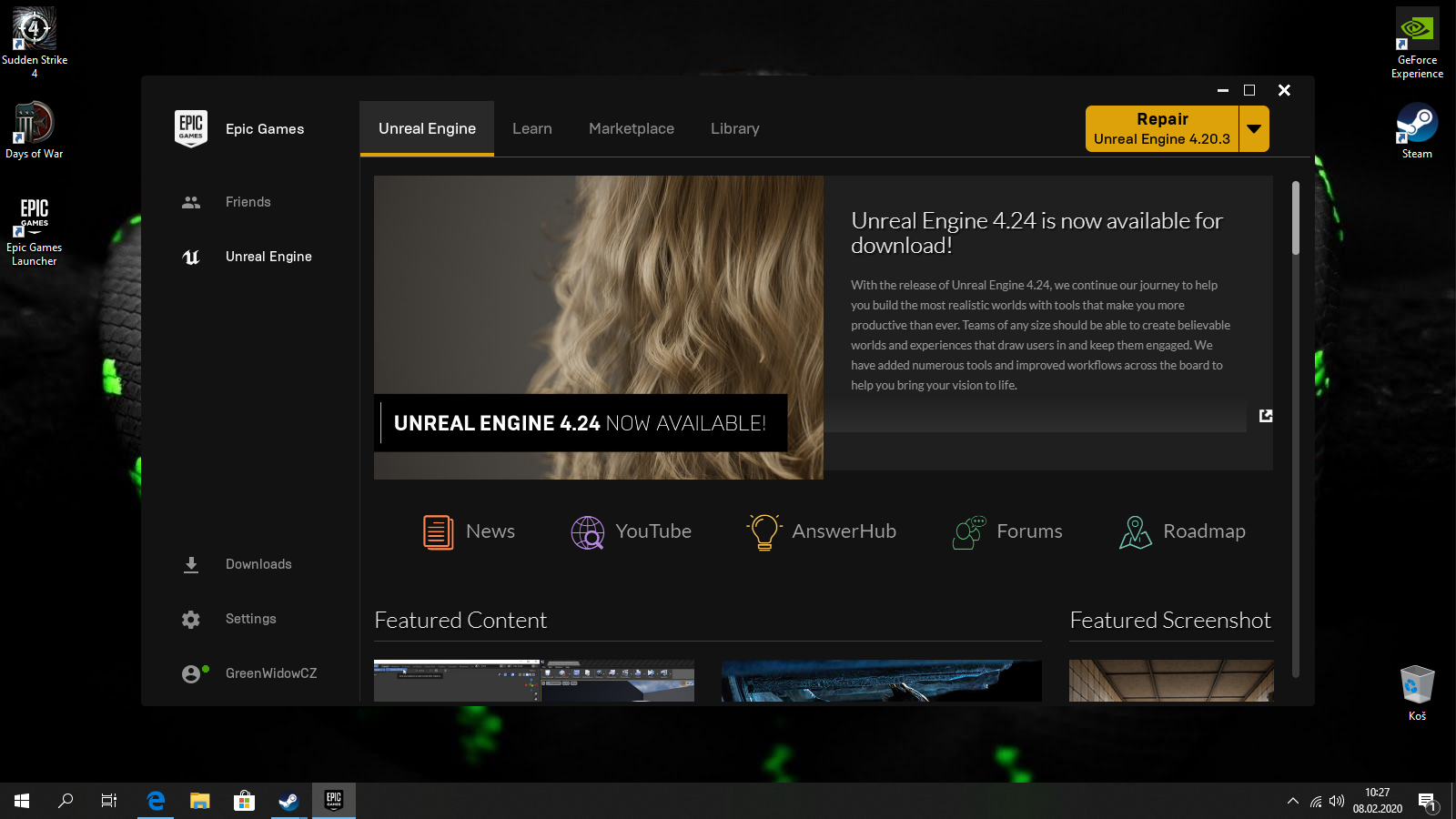1456x819 pixels.
Task: Click the GreenWidowCZ profile avatar icon
Action: pyautogui.click(x=191, y=673)
